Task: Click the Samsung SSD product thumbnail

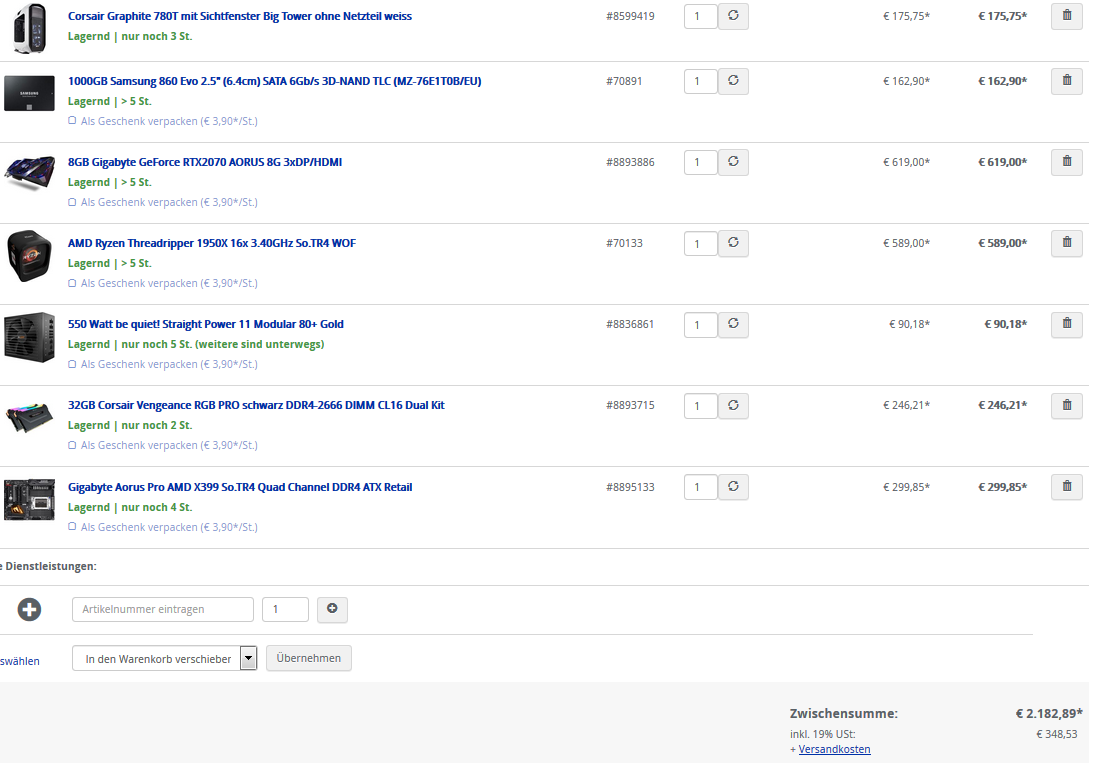Action: [29, 93]
